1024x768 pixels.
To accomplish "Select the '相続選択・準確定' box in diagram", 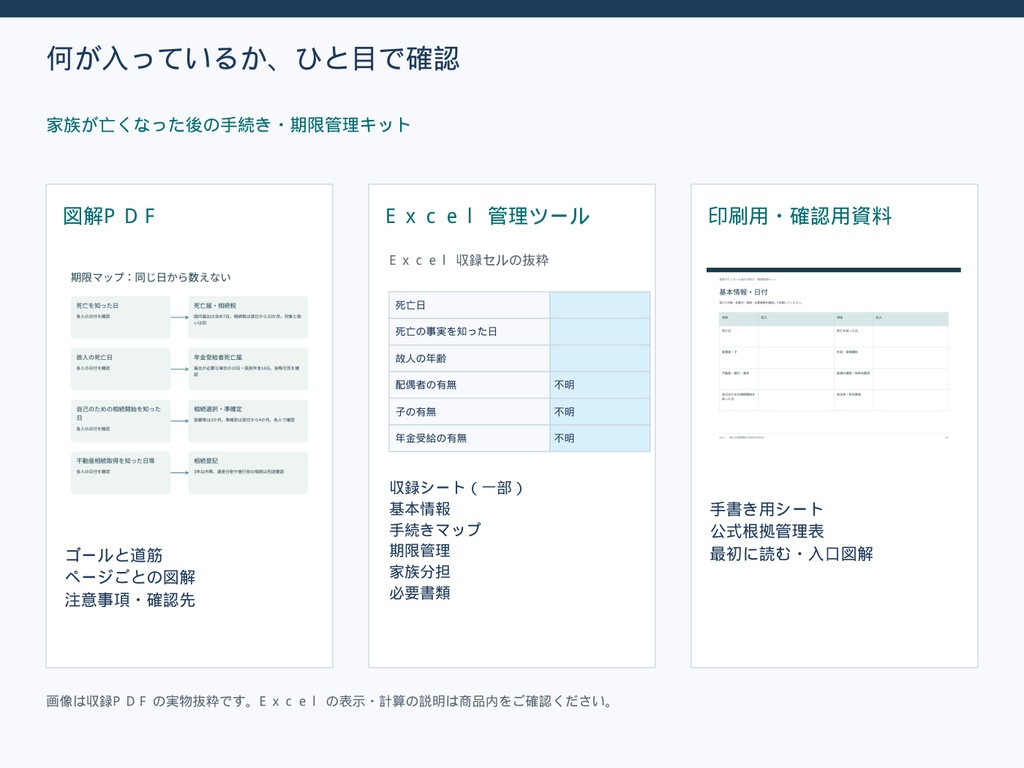I will pyautogui.click(x=248, y=421).
